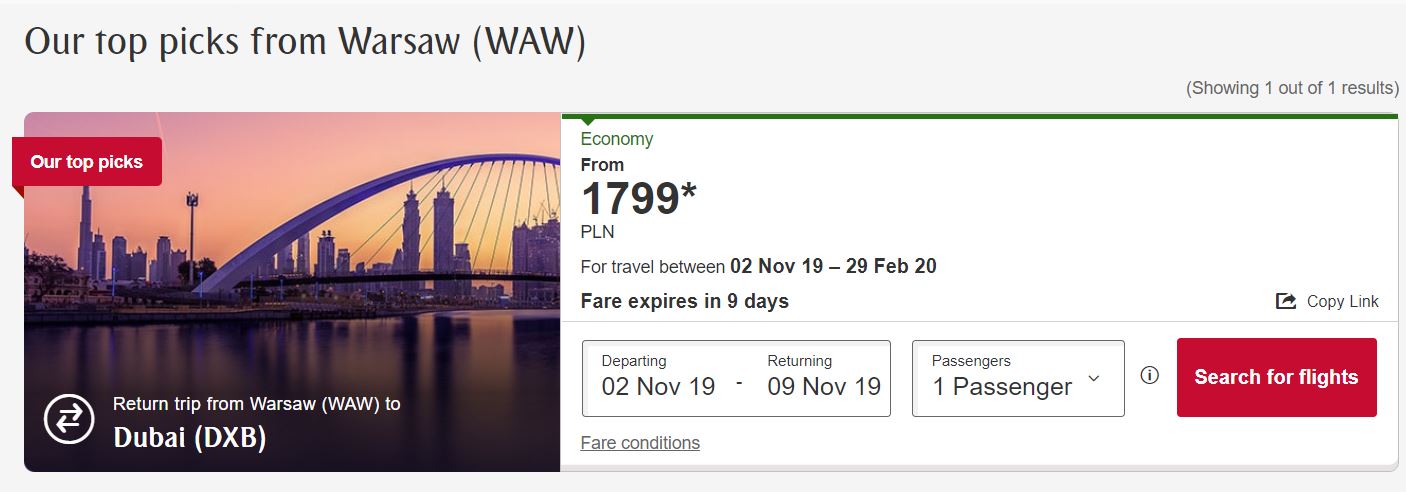The height and width of the screenshot is (492, 1406).
Task: Select the Returning date 09 Nov 19
Action: (x=824, y=386)
